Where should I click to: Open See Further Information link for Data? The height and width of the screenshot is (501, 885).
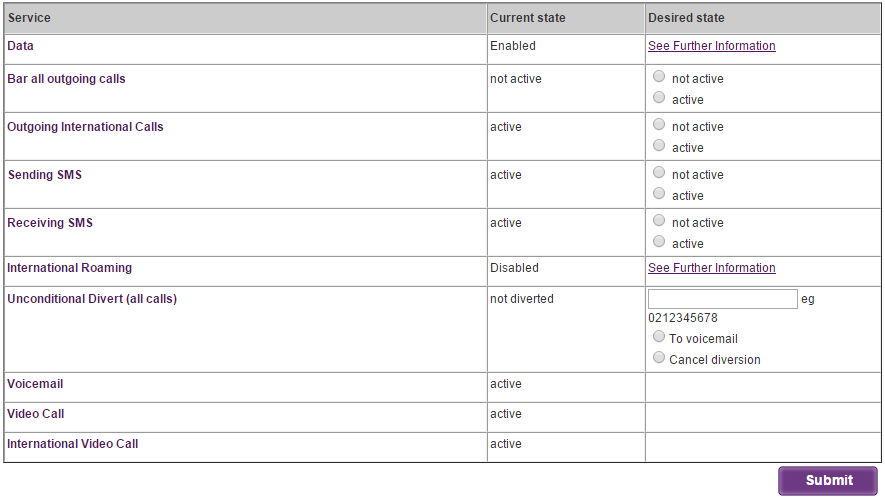click(712, 46)
